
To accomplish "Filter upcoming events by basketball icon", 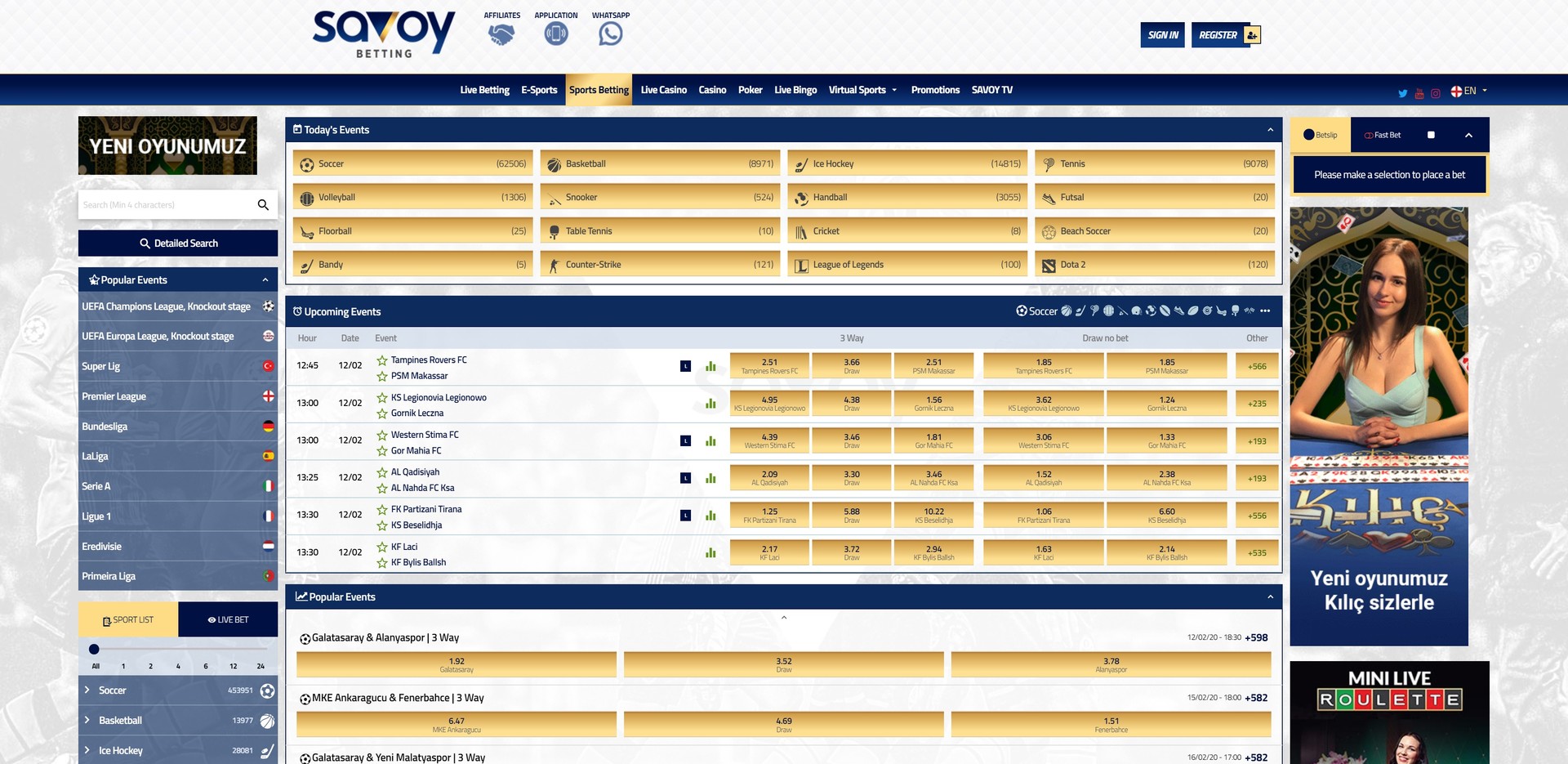I will [x=1066, y=311].
